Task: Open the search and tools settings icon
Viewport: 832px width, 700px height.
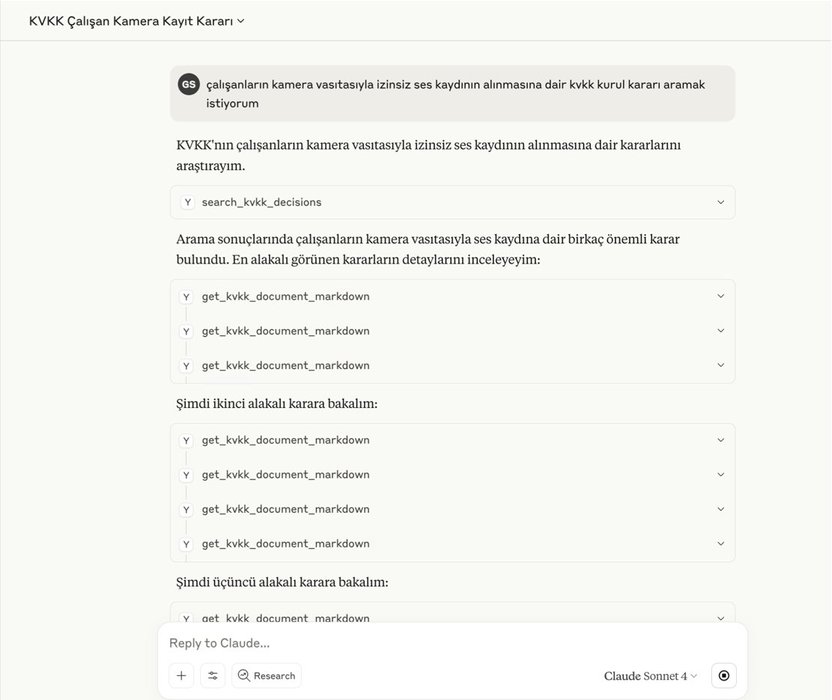Action: point(213,676)
